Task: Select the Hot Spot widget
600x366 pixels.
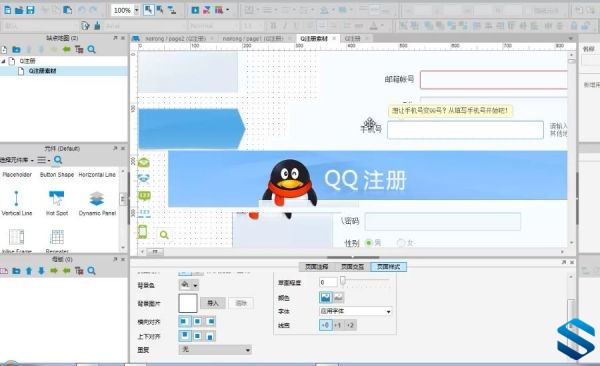Action: tap(57, 203)
